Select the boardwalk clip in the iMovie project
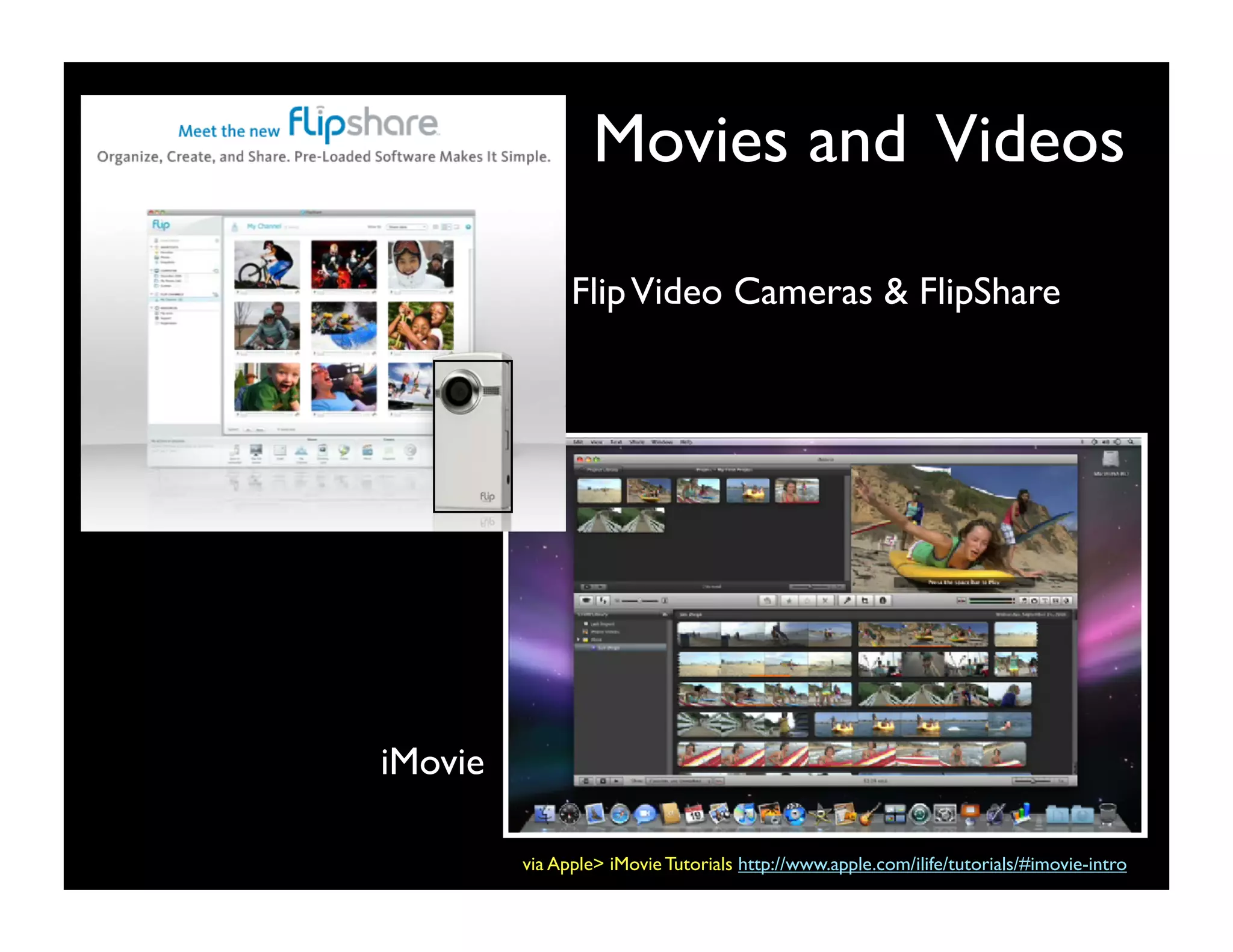This screenshot has height=952, width=1233. click(621, 520)
